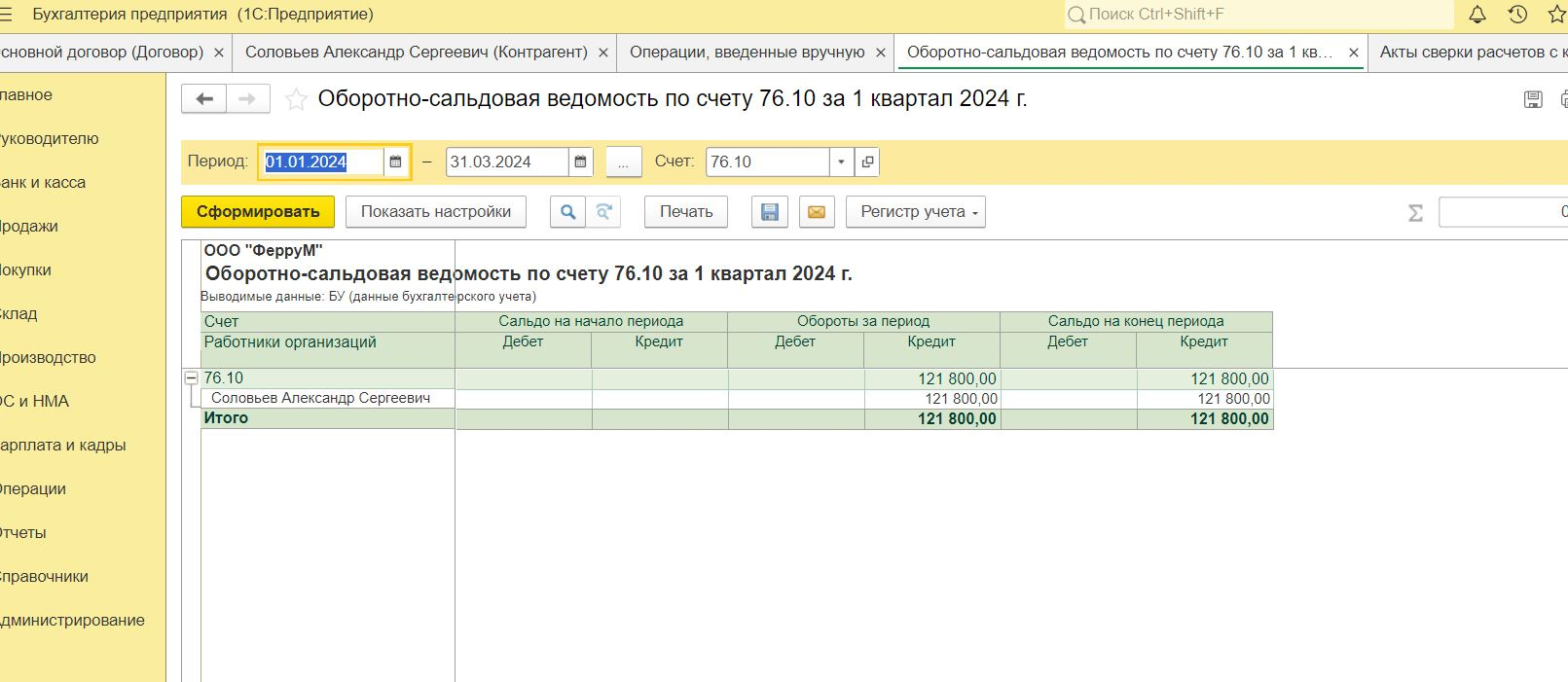Open the history clock icon
Image resolution: width=1568 pixels, height=682 pixels.
(1517, 15)
